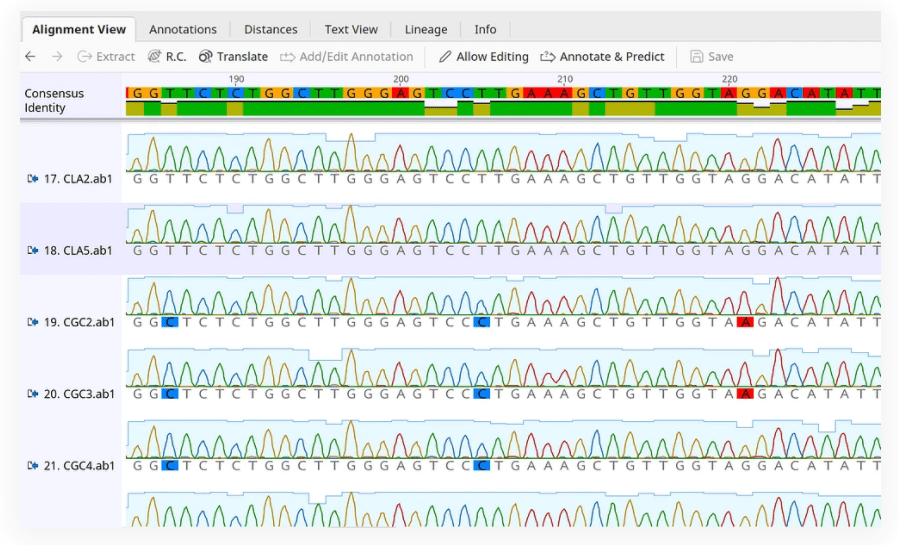Click the arrow icon beside CLA2.ab1
This screenshot has height=545, width=898.
click(x=33, y=179)
